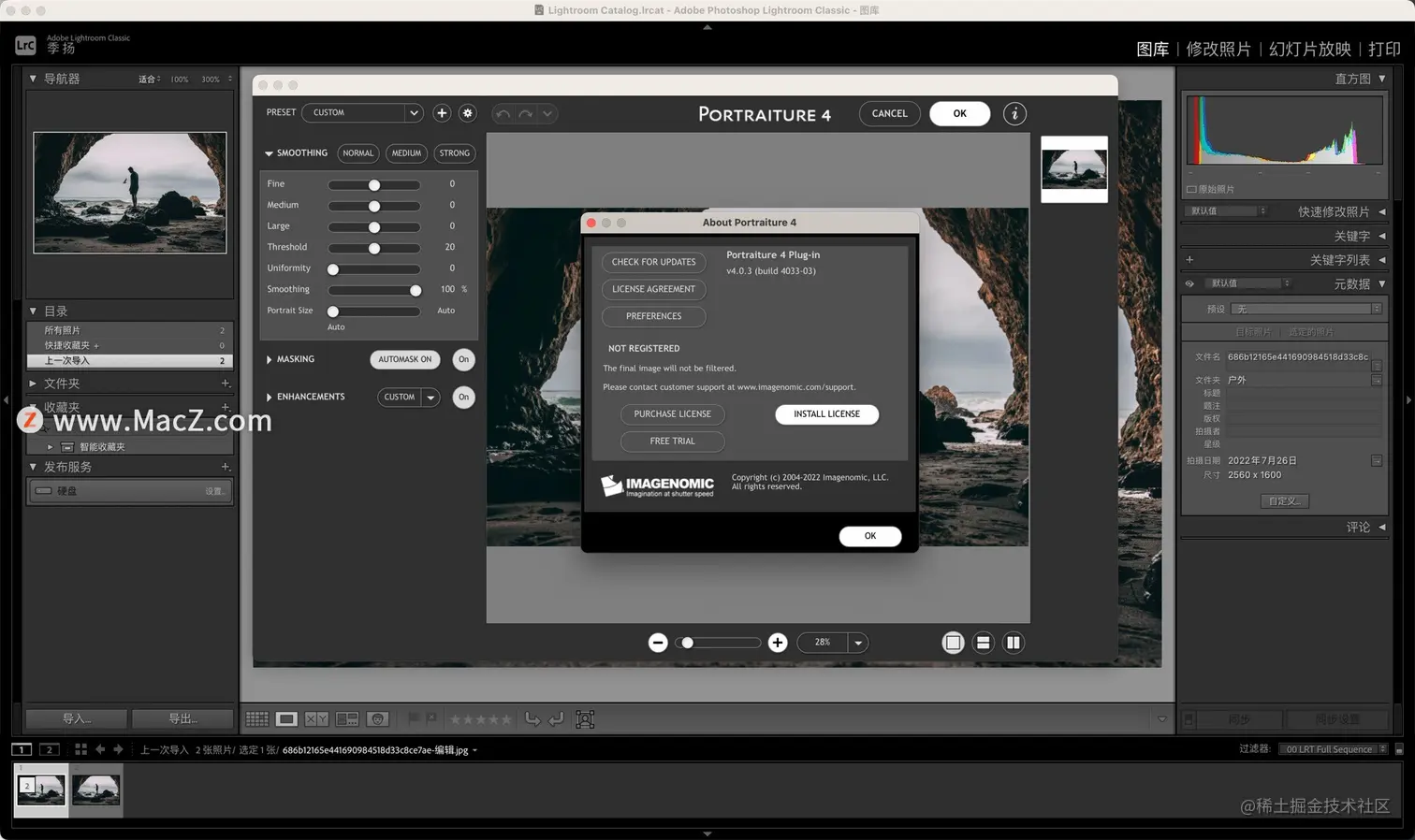
Task: Select Medium smoothing preset
Action: (x=406, y=153)
